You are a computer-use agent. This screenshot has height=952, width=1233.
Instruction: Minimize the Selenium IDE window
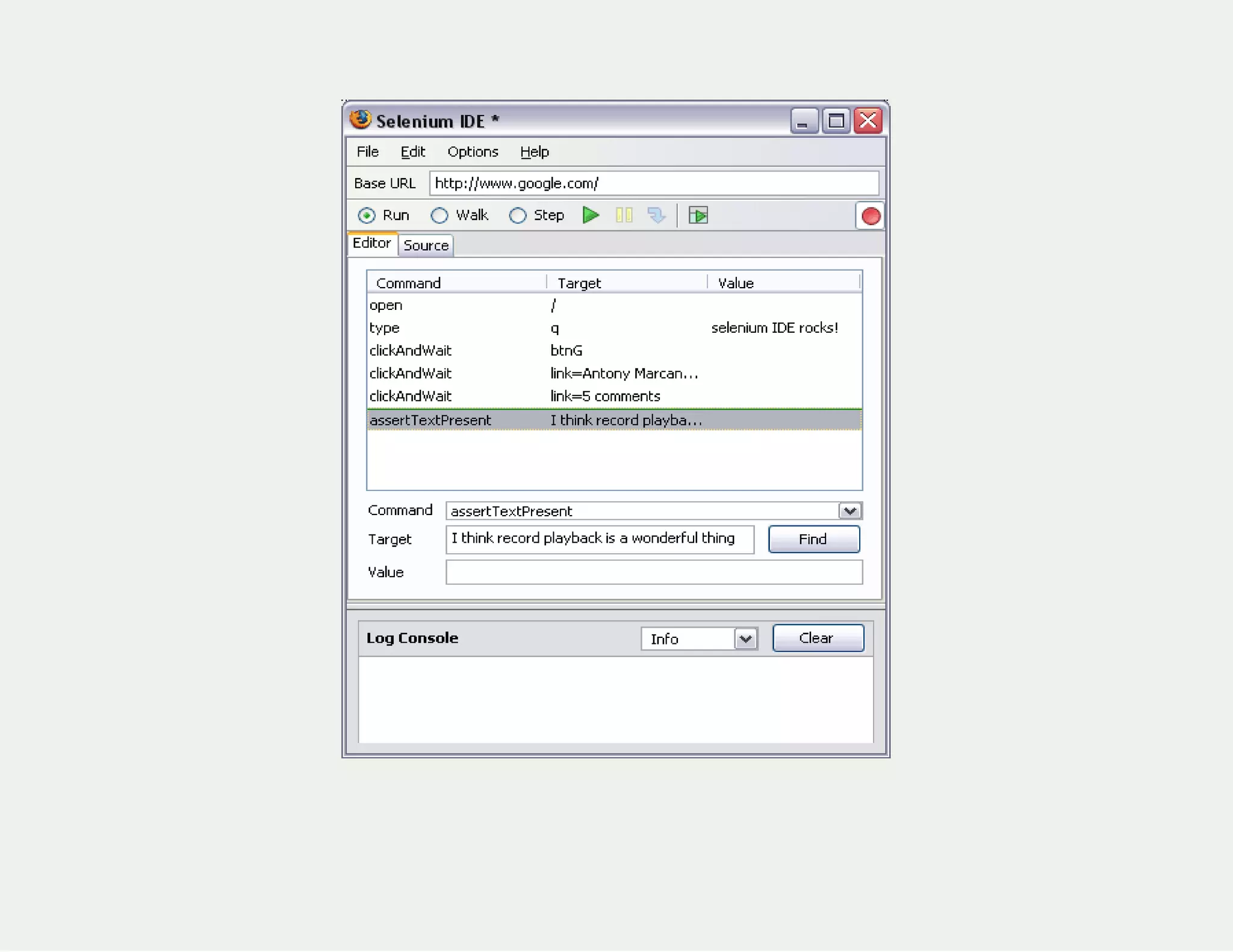[803, 121]
